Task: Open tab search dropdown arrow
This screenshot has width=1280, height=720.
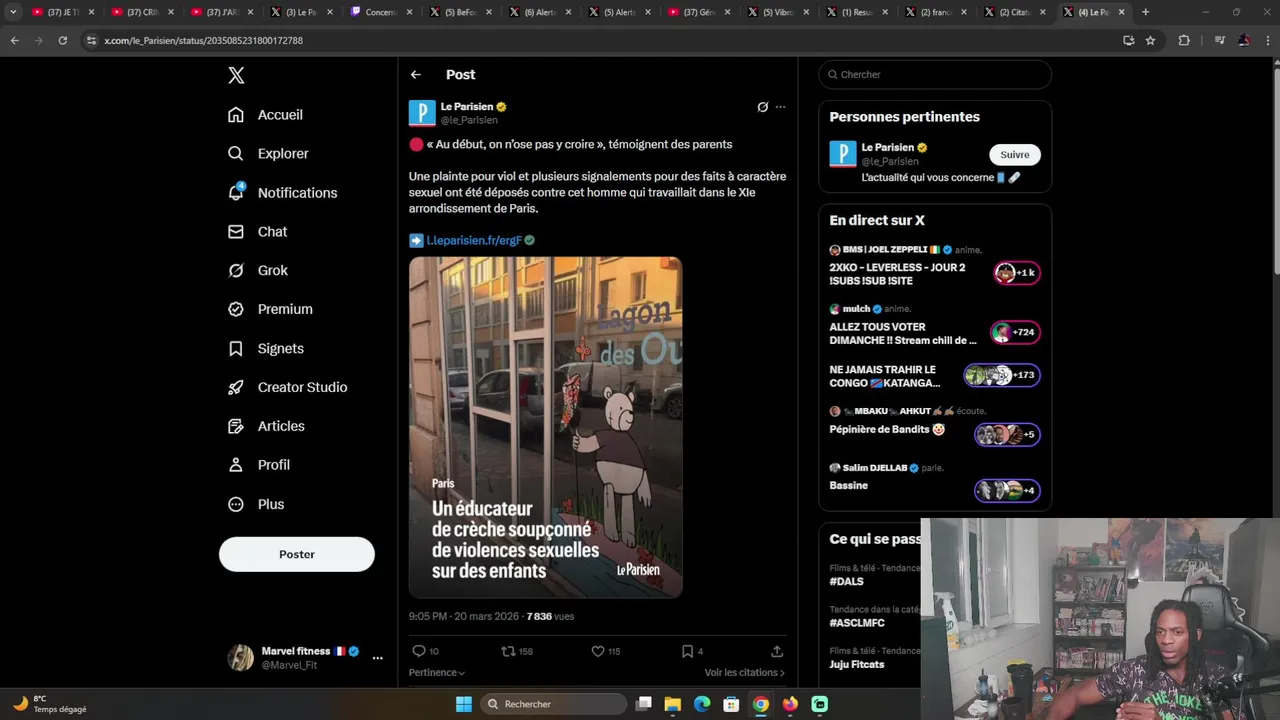Action: pos(13,12)
